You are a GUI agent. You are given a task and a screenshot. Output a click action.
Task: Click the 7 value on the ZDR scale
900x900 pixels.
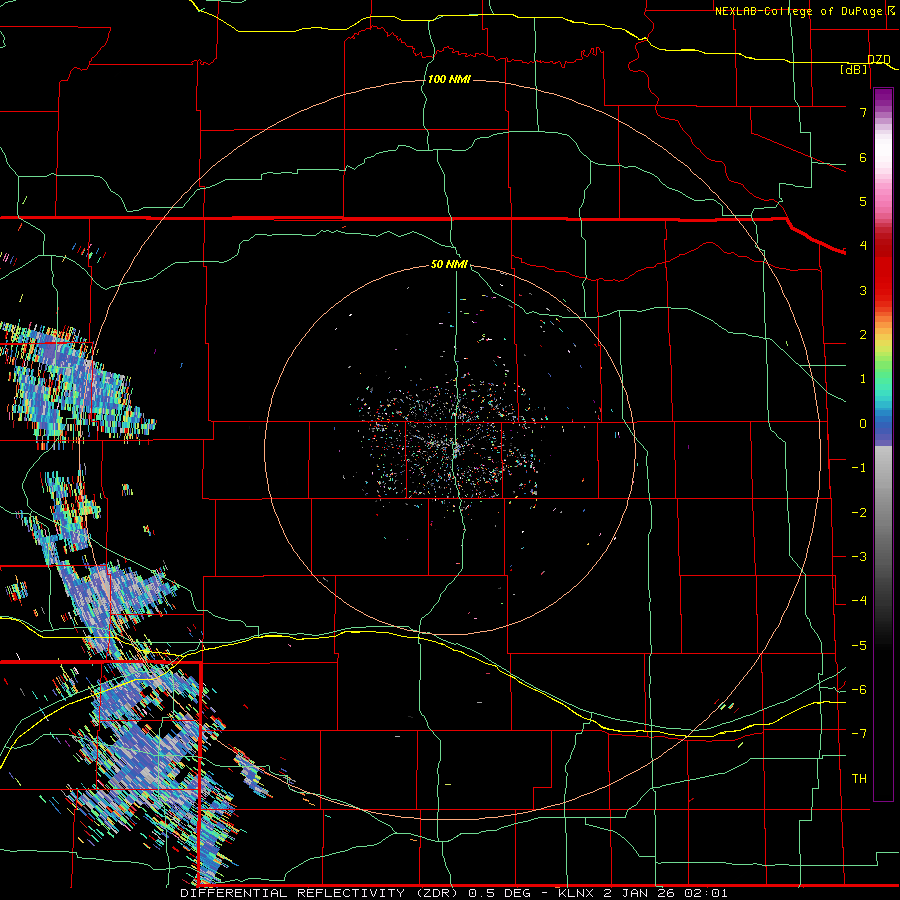click(x=863, y=112)
